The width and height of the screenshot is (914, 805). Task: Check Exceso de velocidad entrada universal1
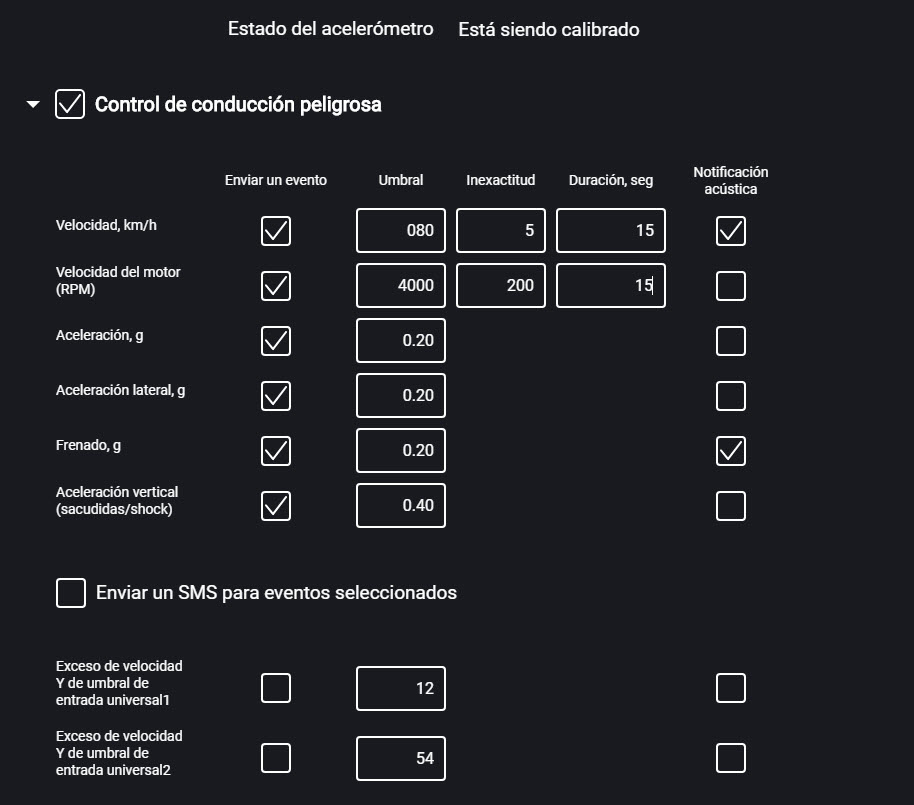[x=275, y=687]
